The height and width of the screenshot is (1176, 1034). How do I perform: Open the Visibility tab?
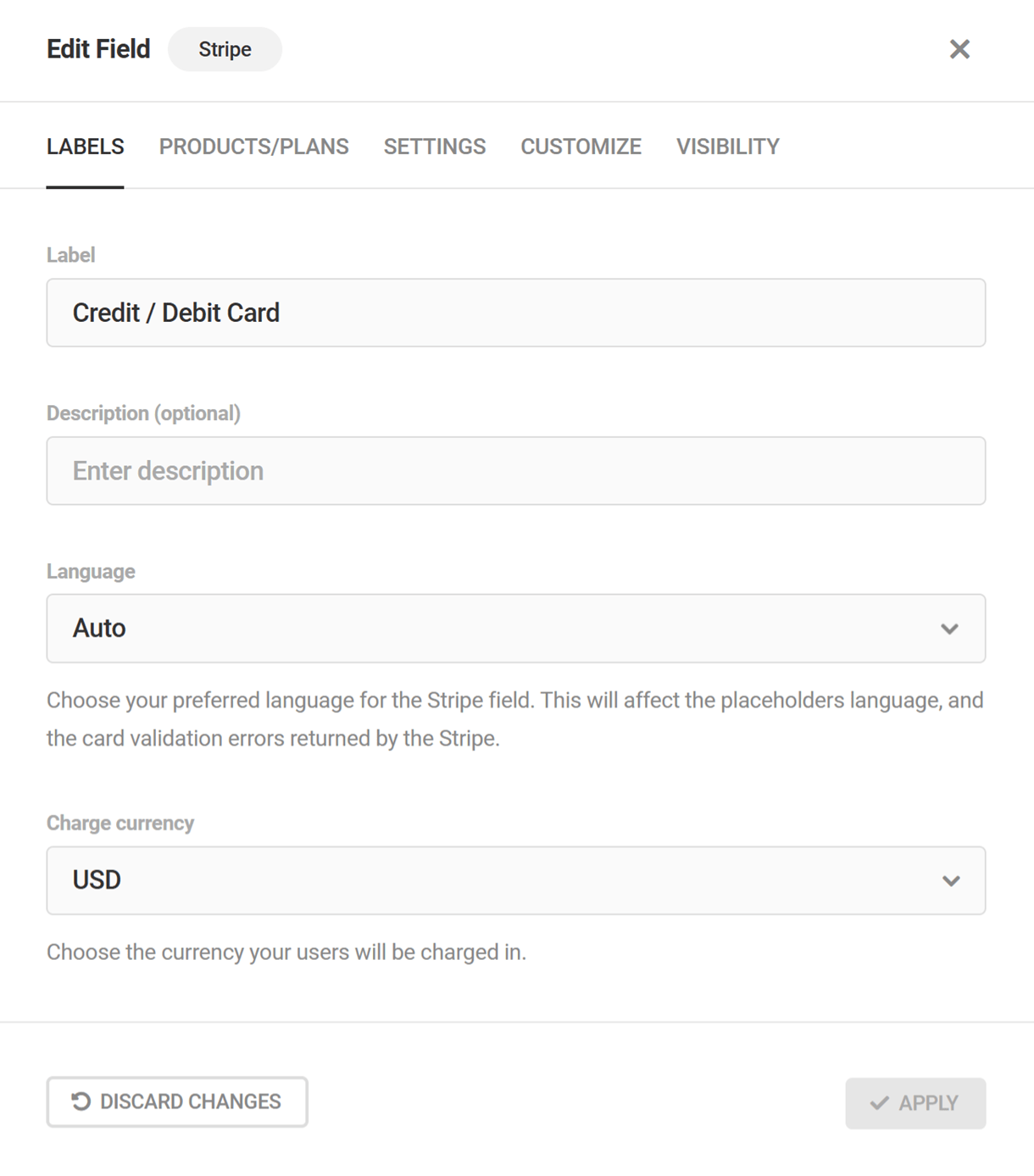pos(728,147)
